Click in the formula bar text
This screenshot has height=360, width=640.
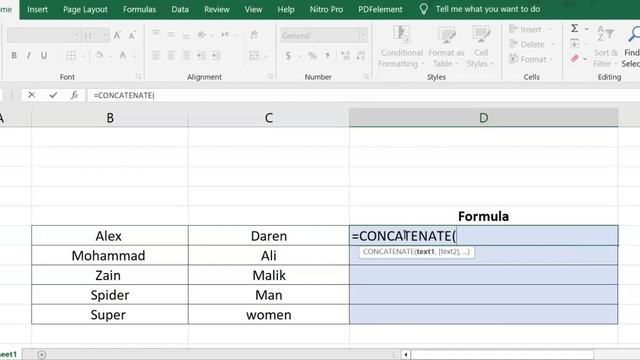124,95
